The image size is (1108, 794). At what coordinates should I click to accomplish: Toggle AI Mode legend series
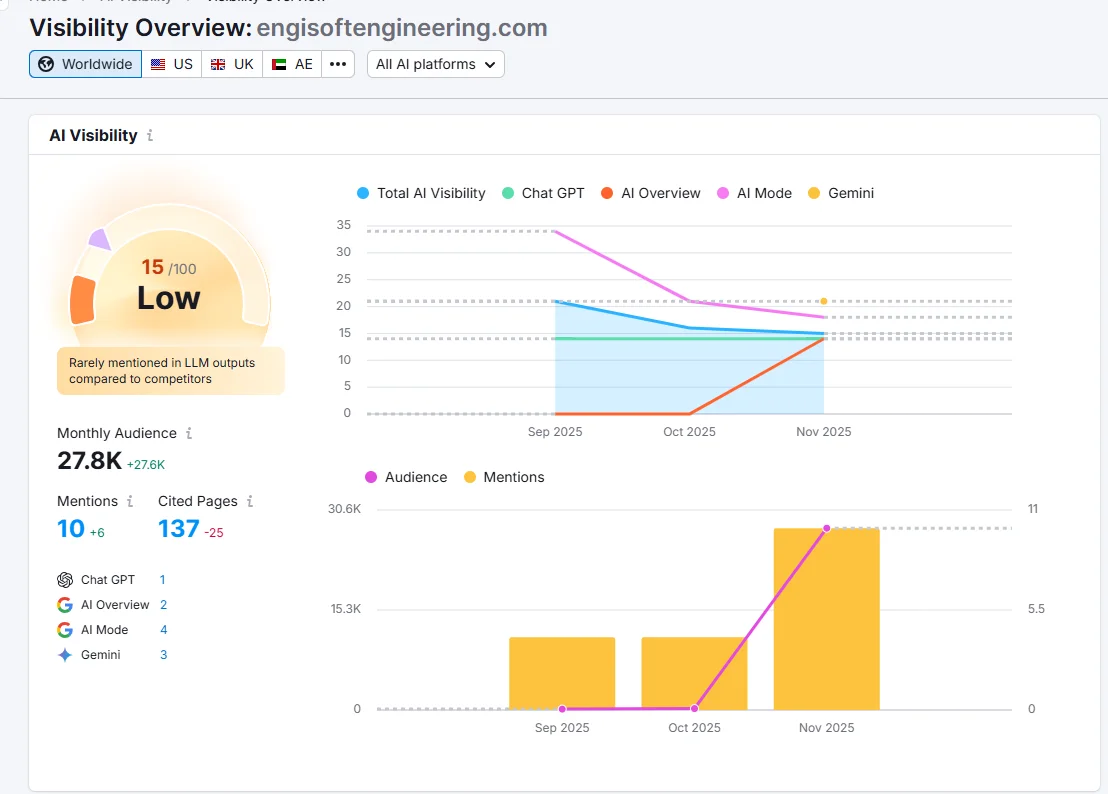tap(755, 193)
